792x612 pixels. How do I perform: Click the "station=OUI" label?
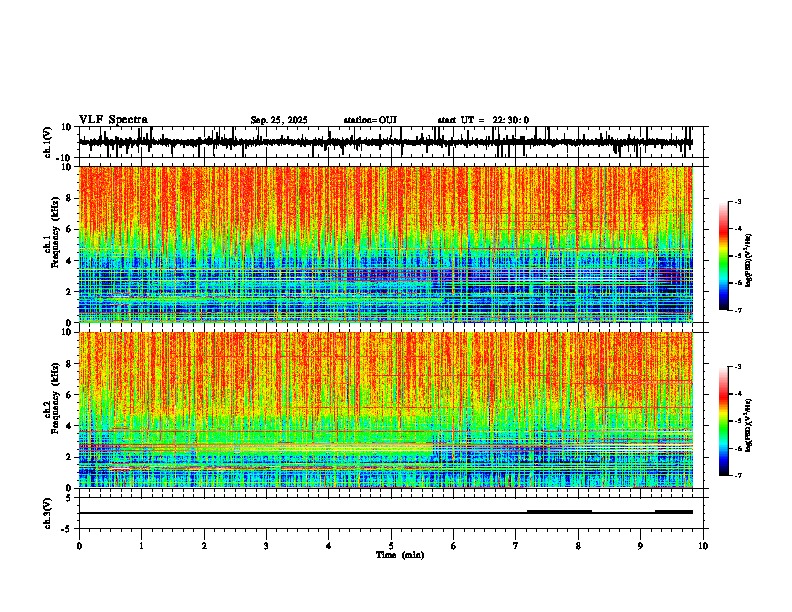click(x=370, y=120)
